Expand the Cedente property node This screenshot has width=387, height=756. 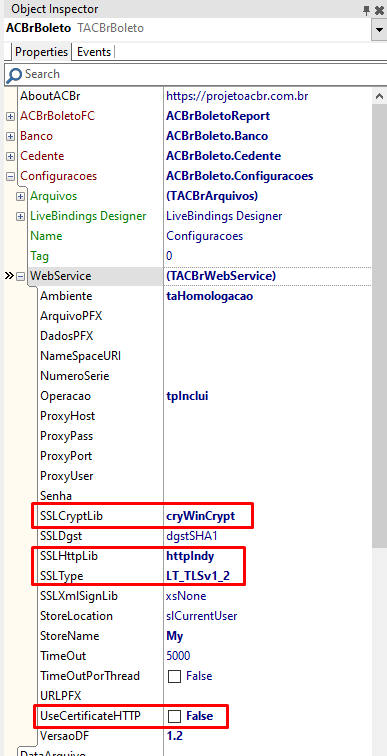pos(10,156)
